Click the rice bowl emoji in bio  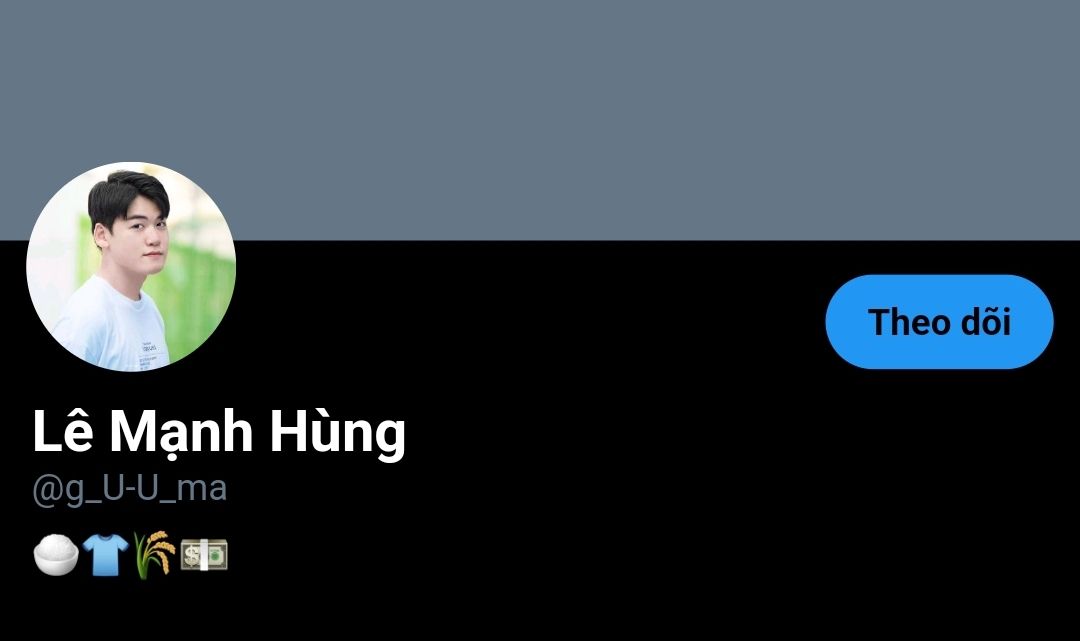pyautogui.click(x=56, y=554)
